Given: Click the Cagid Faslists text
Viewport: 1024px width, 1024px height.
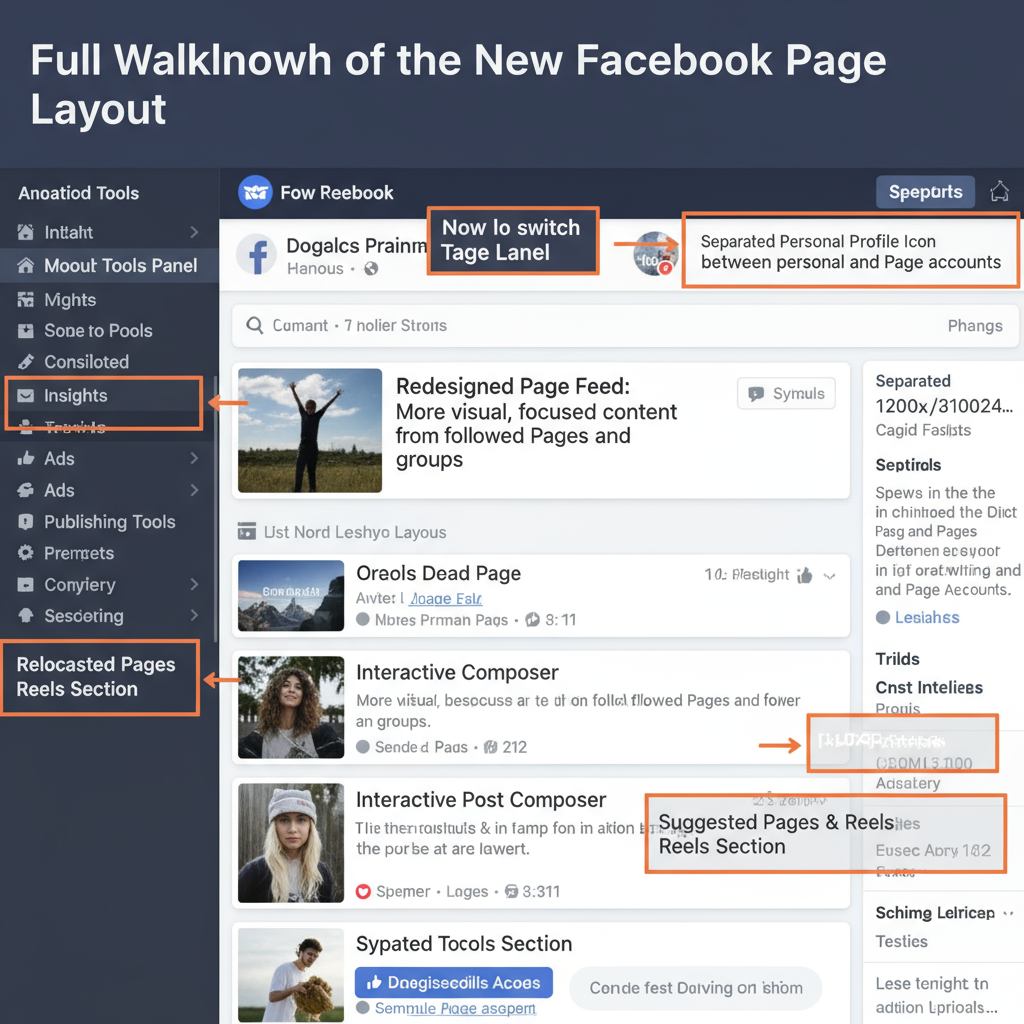Looking at the screenshot, I should pos(923,430).
